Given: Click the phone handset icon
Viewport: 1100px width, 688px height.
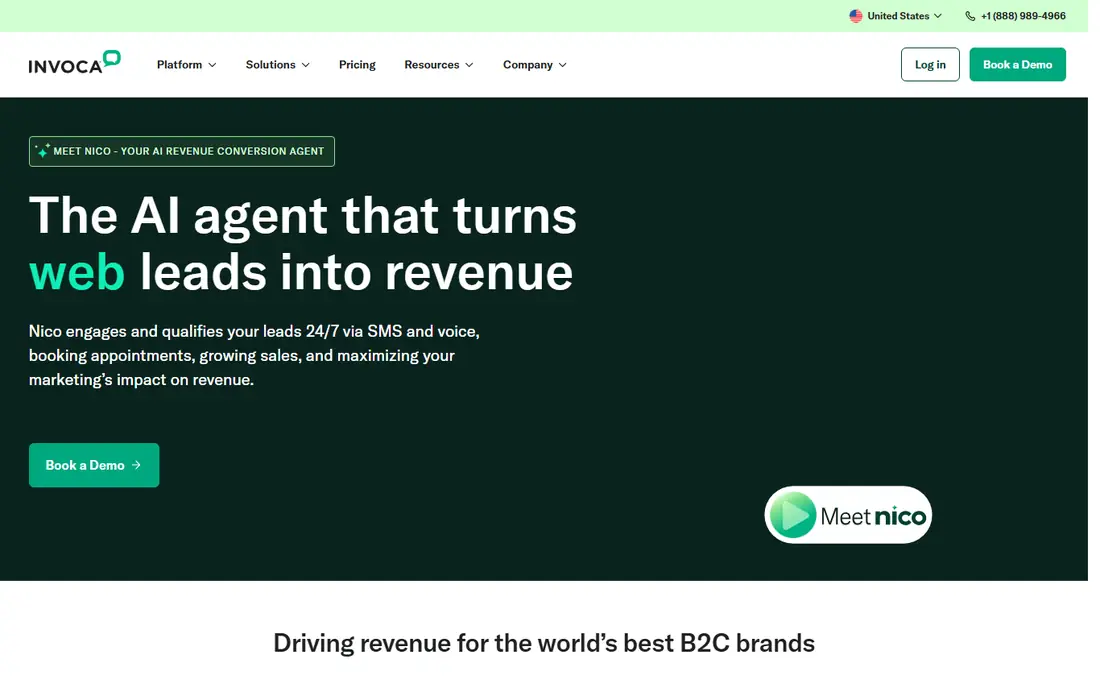Looking at the screenshot, I should [970, 16].
